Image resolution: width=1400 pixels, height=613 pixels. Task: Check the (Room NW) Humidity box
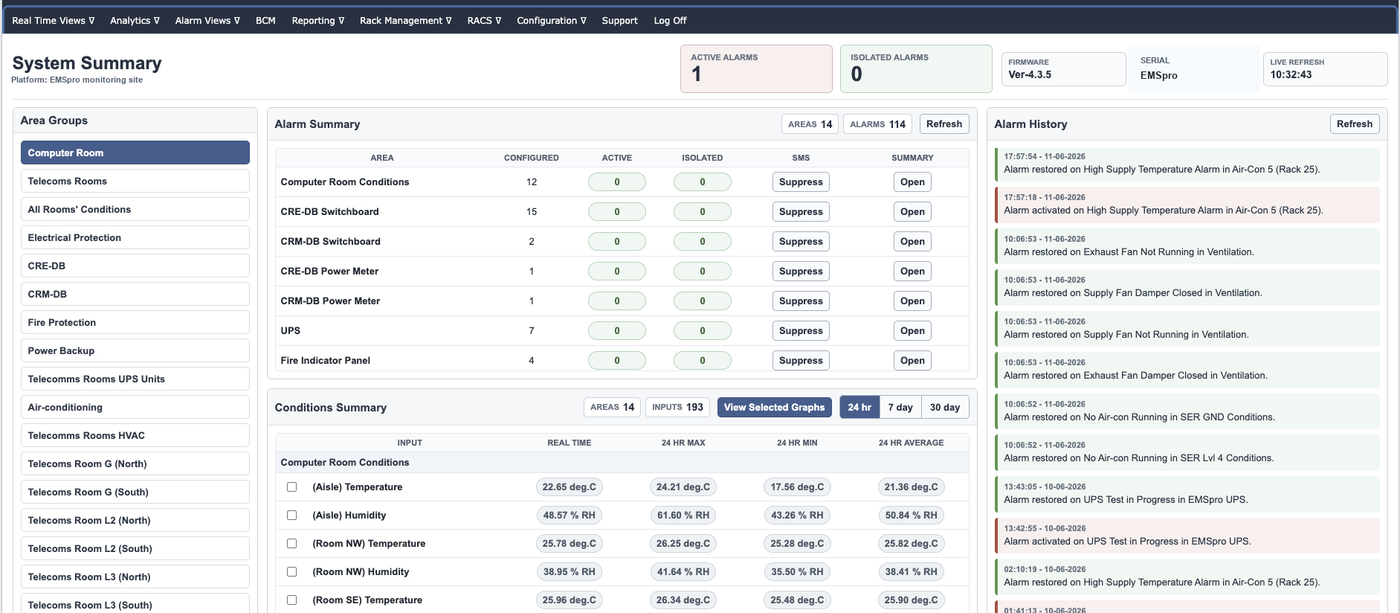[x=292, y=572]
